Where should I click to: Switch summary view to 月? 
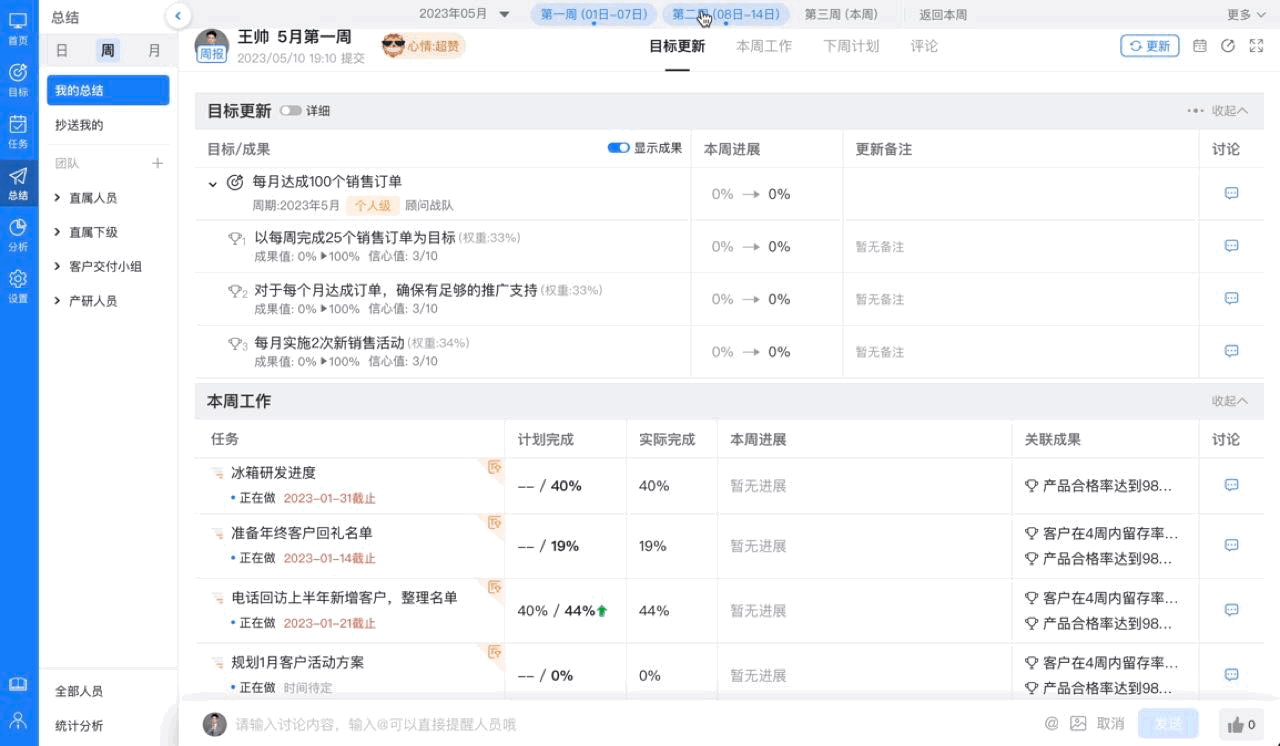(154, 51)
